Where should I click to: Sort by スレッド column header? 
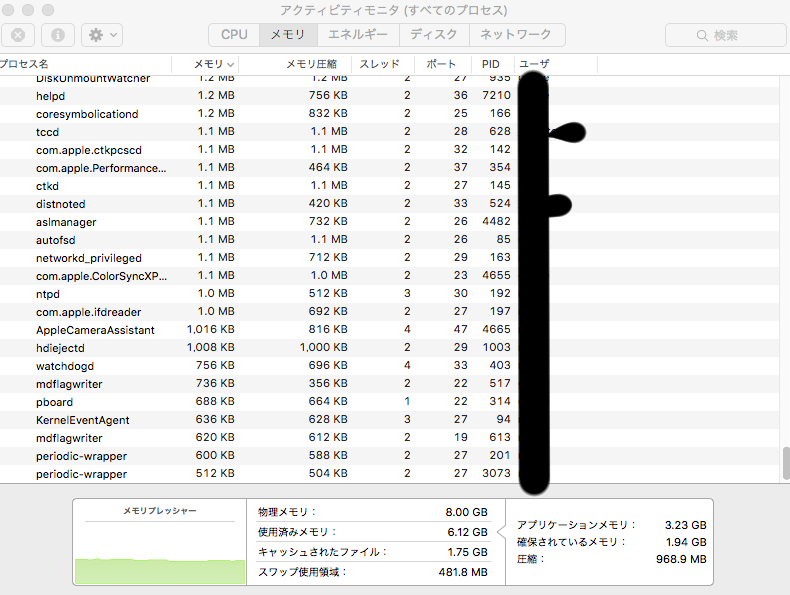click(x=383, y=64)
